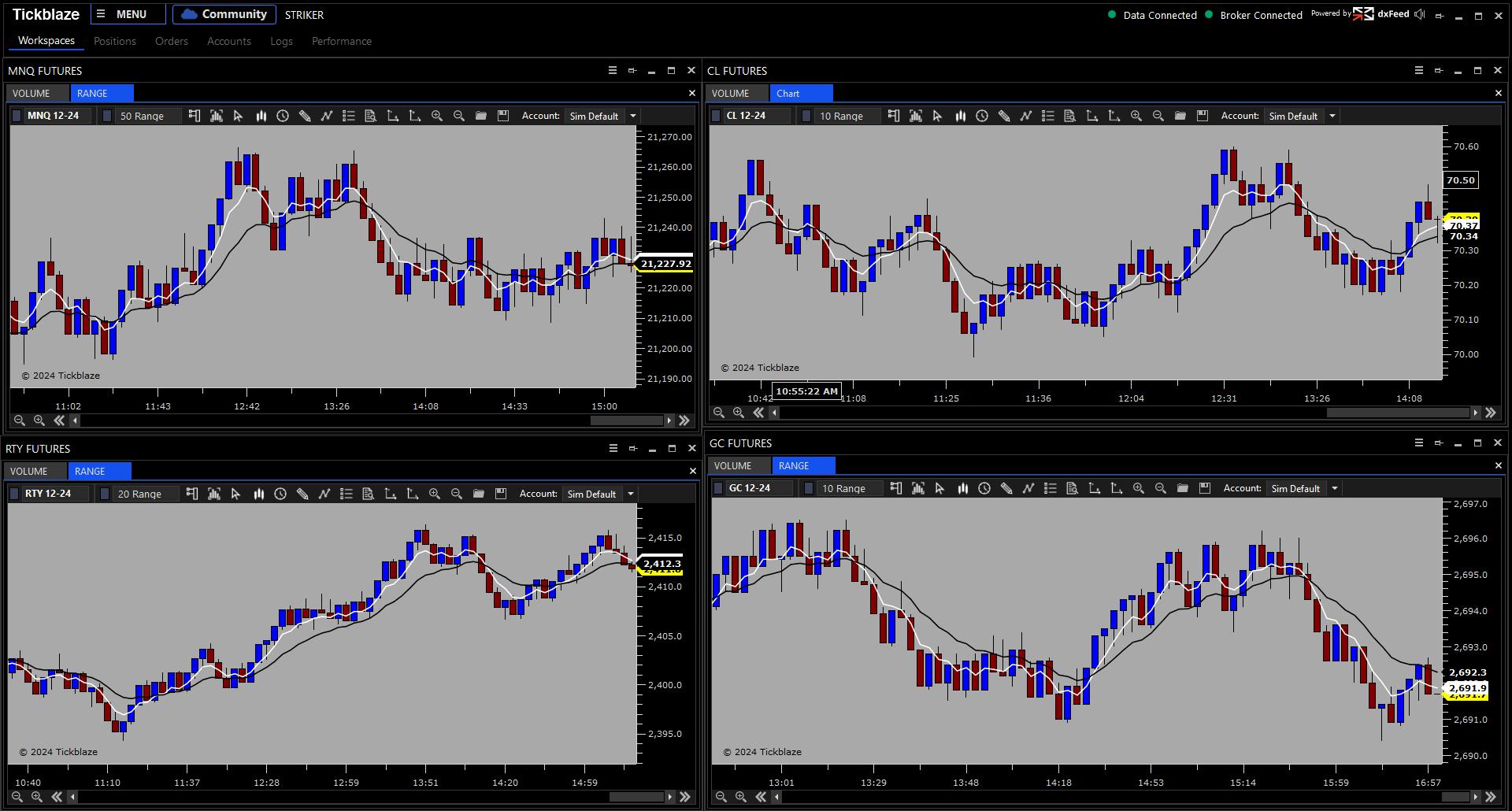The width and height of the screenshot is (1512, 811).
Task: Open chart trader in MNQ chart toolbar
Action: 195,116
